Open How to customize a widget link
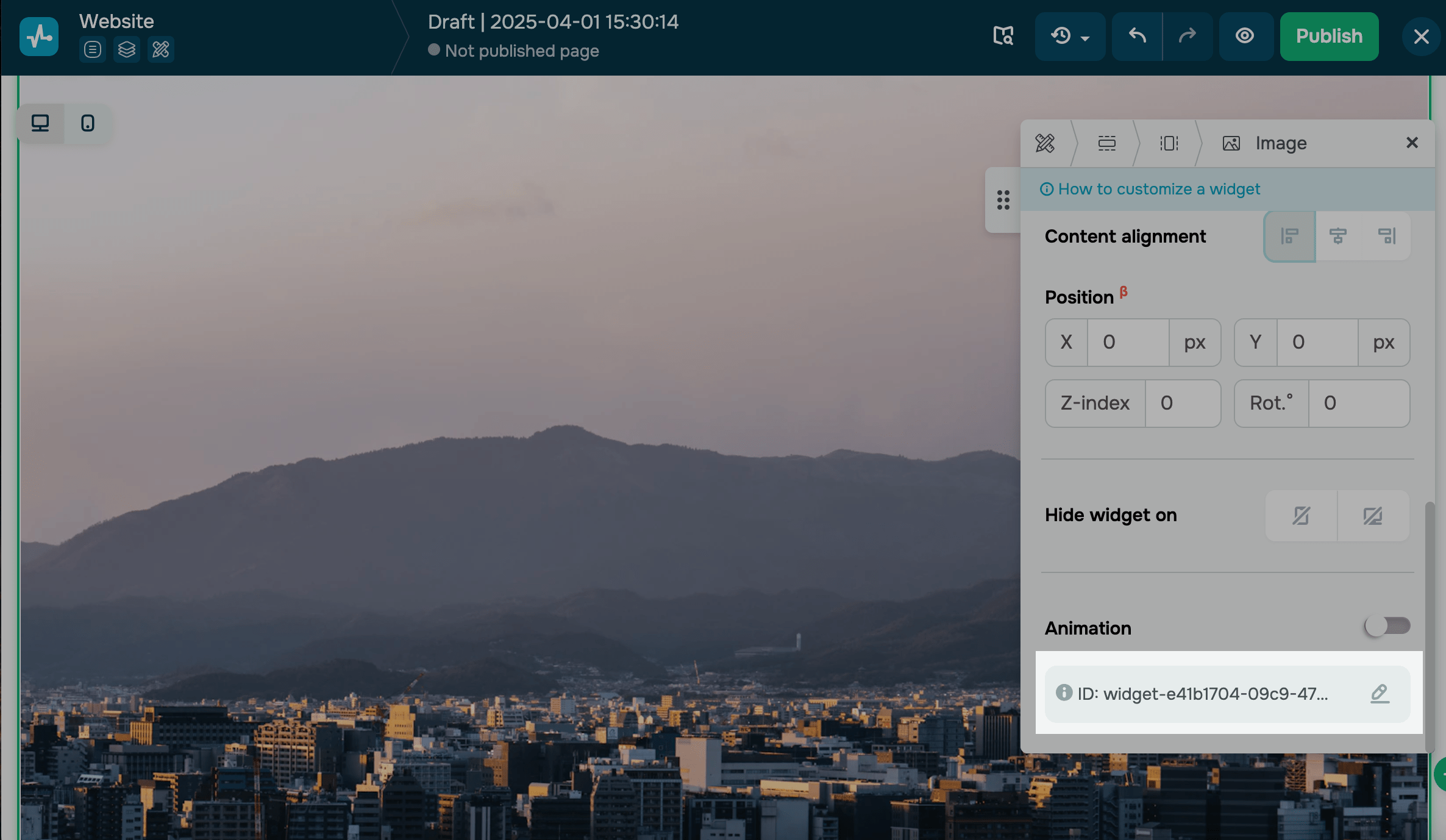Viewport: 1446px width, 840px height. (1158, 189)
